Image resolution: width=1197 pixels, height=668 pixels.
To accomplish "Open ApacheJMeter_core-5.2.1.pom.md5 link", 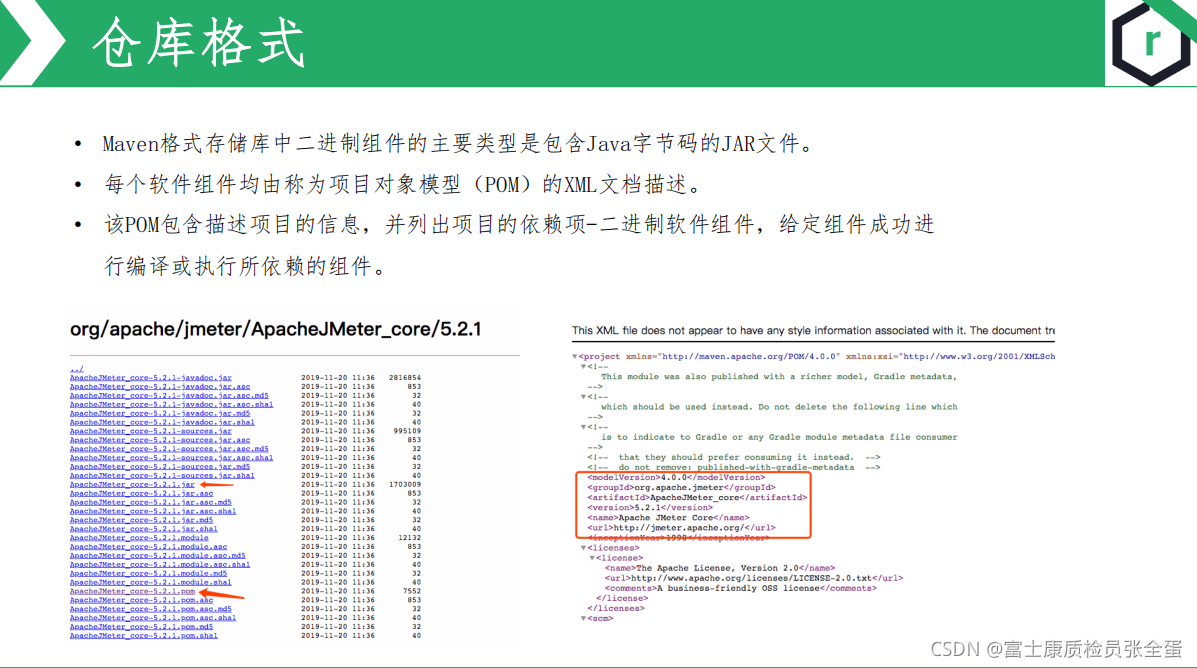I will [x=141, y=627].
